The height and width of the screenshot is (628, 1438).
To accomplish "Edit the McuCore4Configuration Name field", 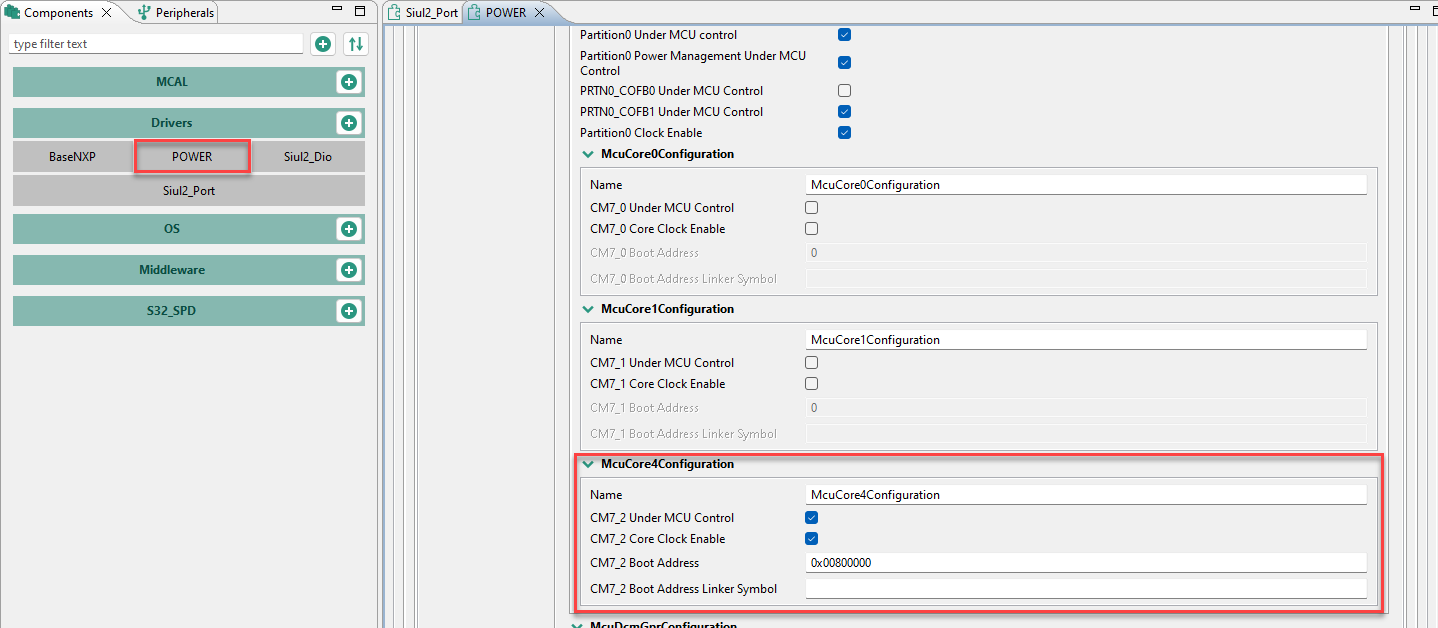I will coord(1086,495).
